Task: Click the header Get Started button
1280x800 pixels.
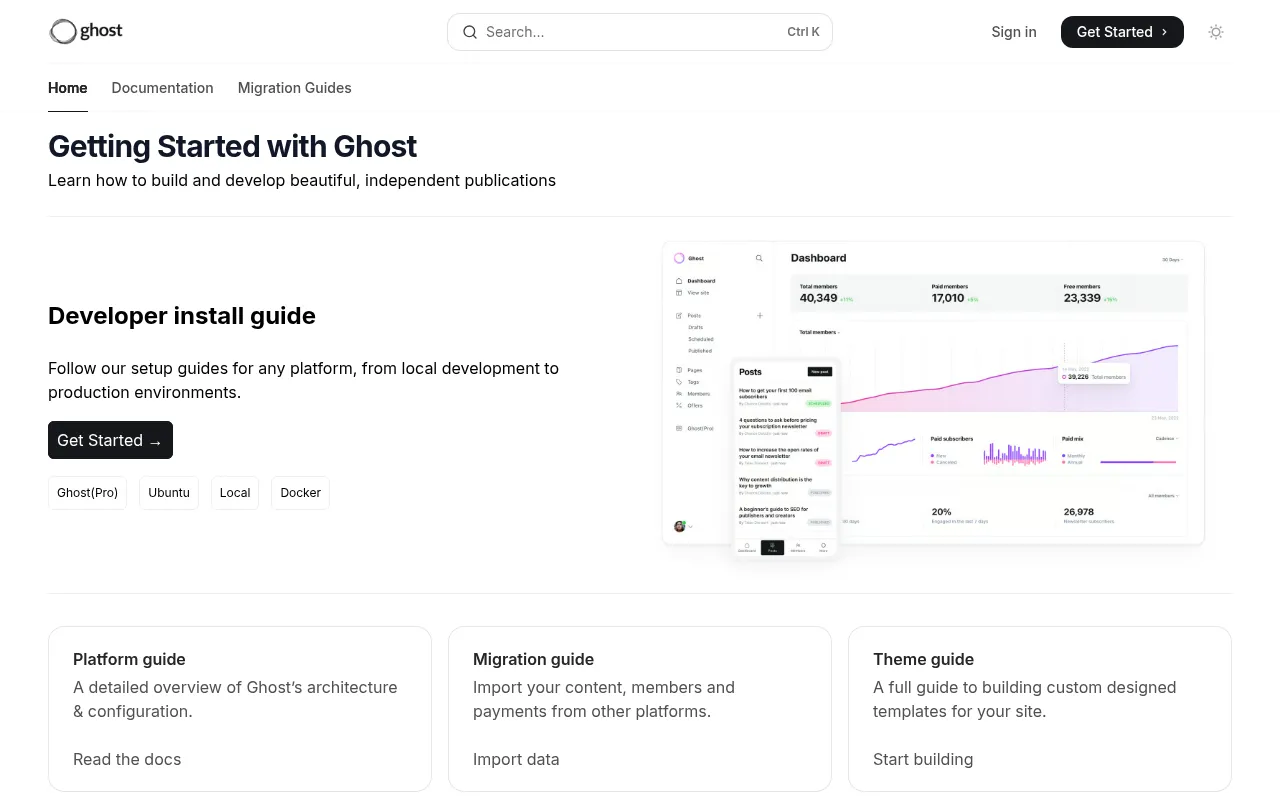Action: [1122, 32]
